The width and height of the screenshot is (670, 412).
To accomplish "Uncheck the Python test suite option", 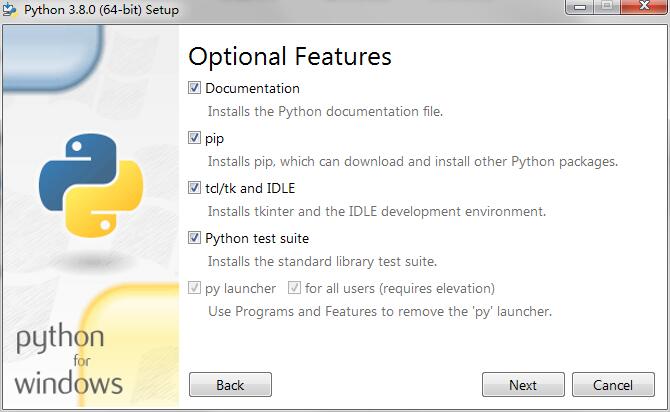I will 195,238.
